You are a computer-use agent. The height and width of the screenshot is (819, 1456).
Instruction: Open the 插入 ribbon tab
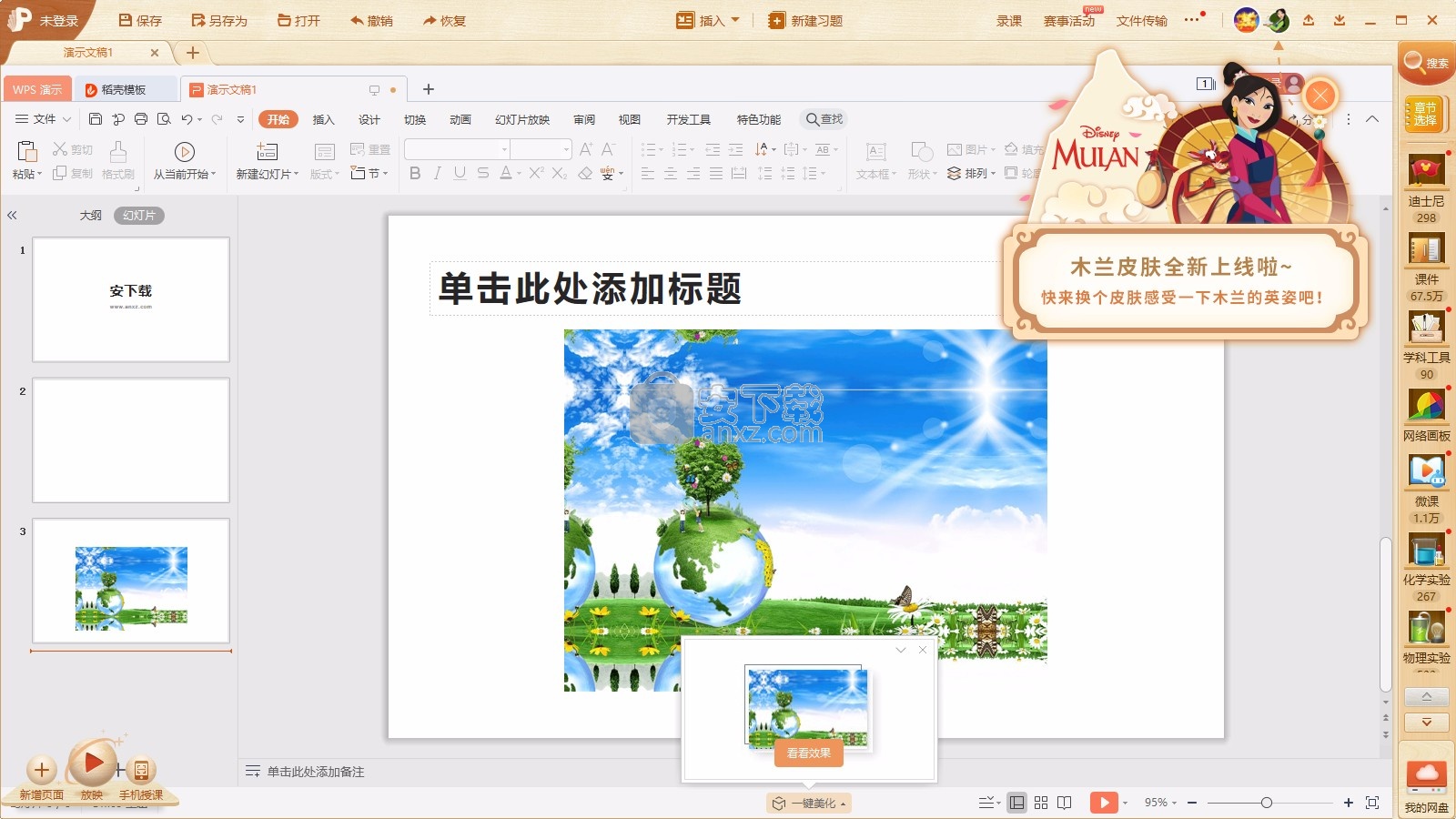coord(323,119)
